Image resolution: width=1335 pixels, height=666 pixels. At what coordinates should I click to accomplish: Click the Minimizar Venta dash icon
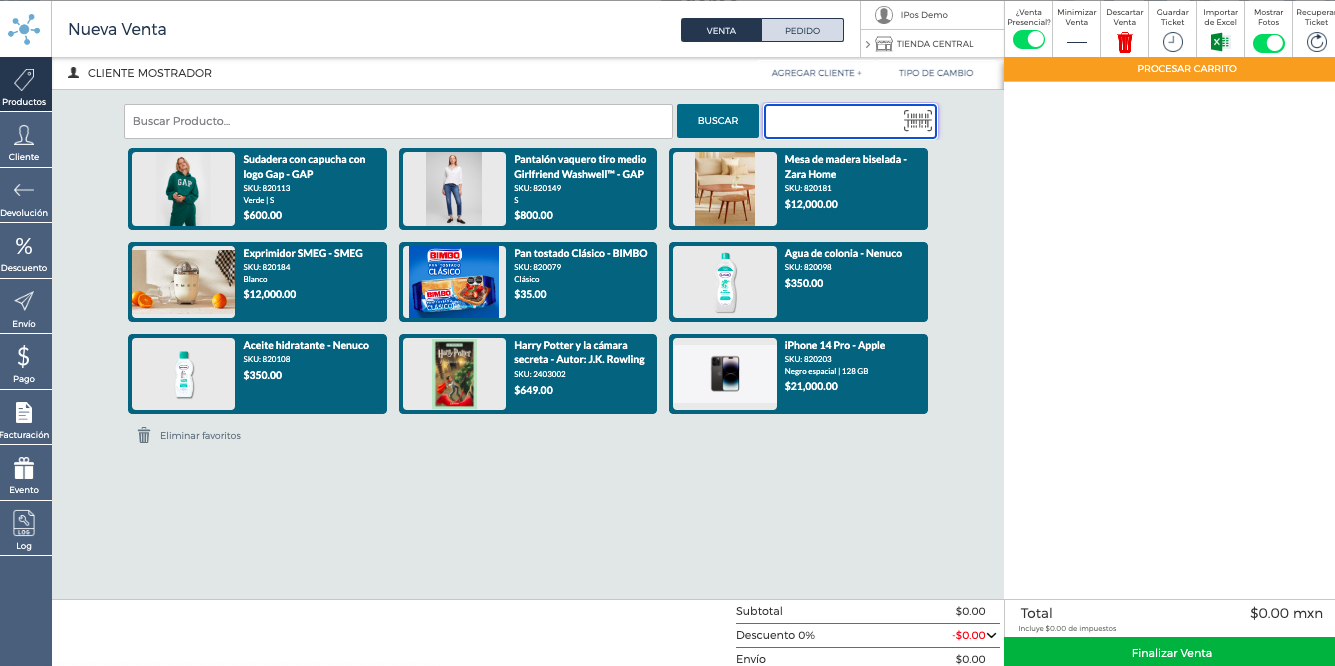[x=1077, y=42]
